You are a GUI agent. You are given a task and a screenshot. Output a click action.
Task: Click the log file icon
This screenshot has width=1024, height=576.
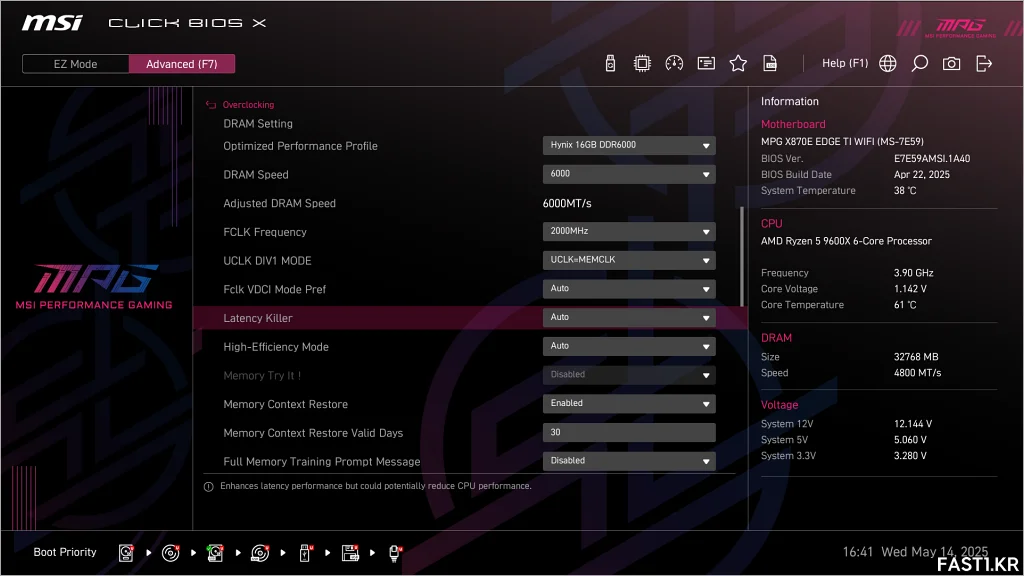[770, 63]
